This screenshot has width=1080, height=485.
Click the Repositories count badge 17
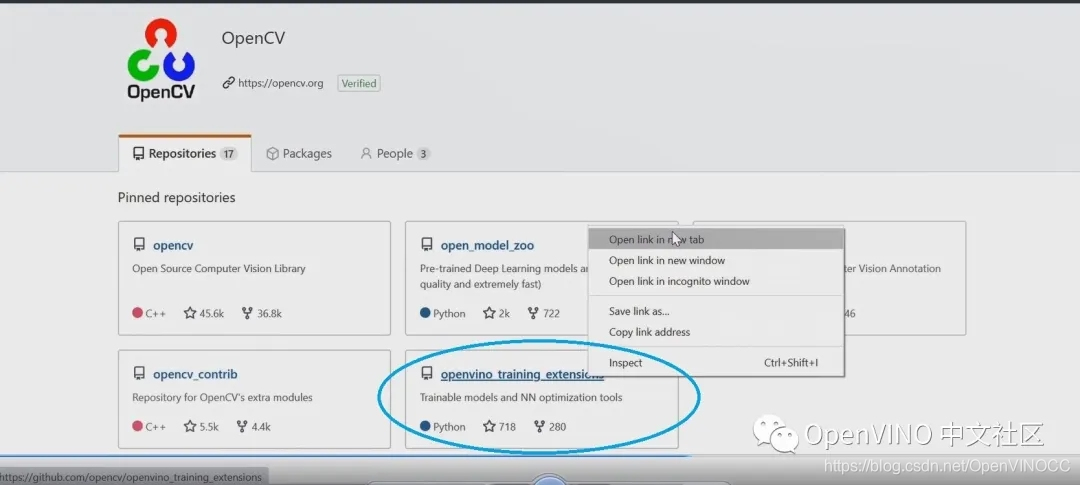(229, 154)
